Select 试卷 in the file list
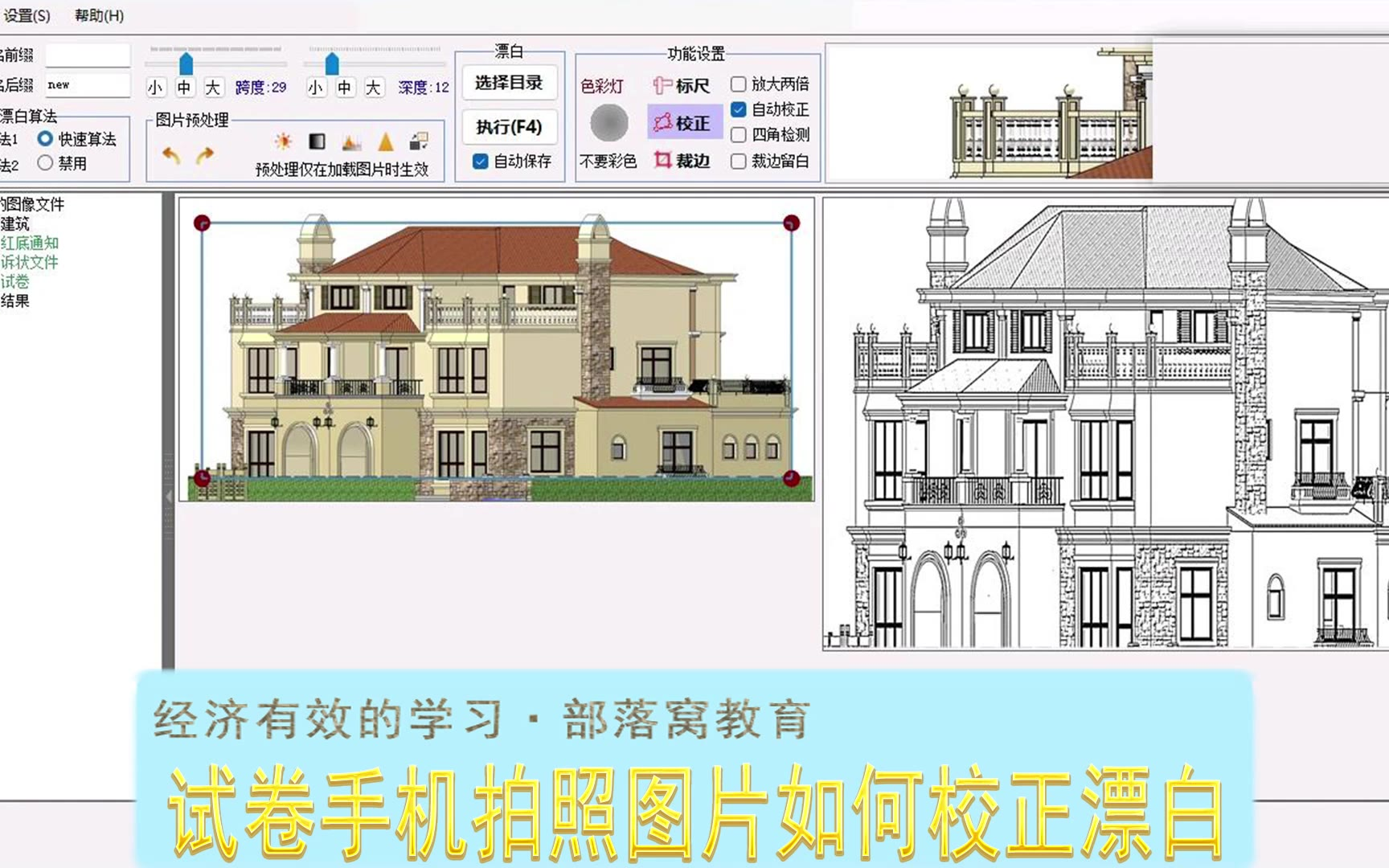 14,281
